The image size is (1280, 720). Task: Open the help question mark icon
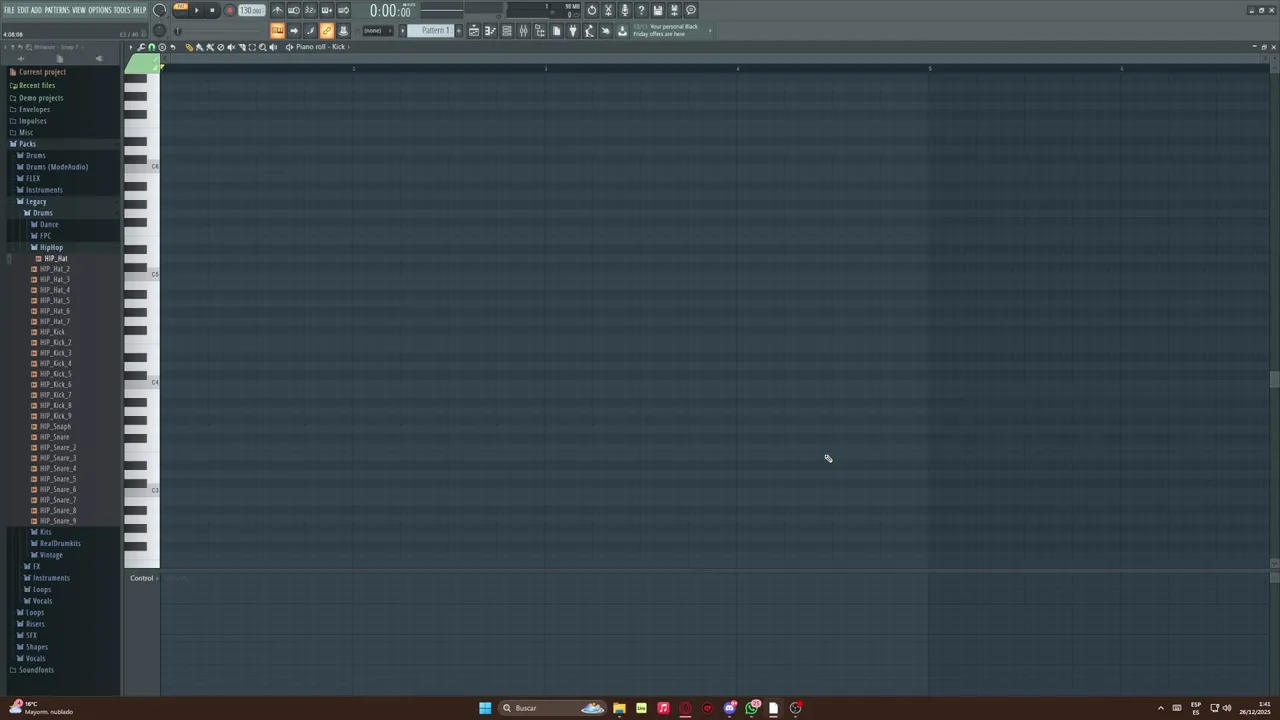641,10
